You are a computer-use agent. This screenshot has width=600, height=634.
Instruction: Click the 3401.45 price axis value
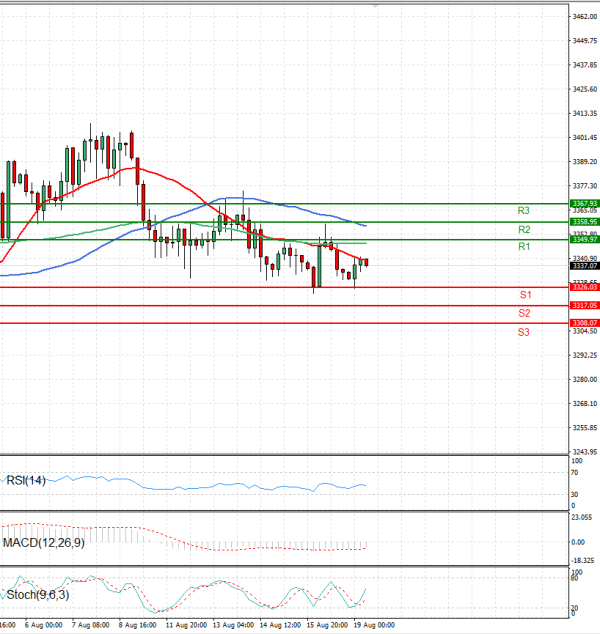click(x=585, y=137)
